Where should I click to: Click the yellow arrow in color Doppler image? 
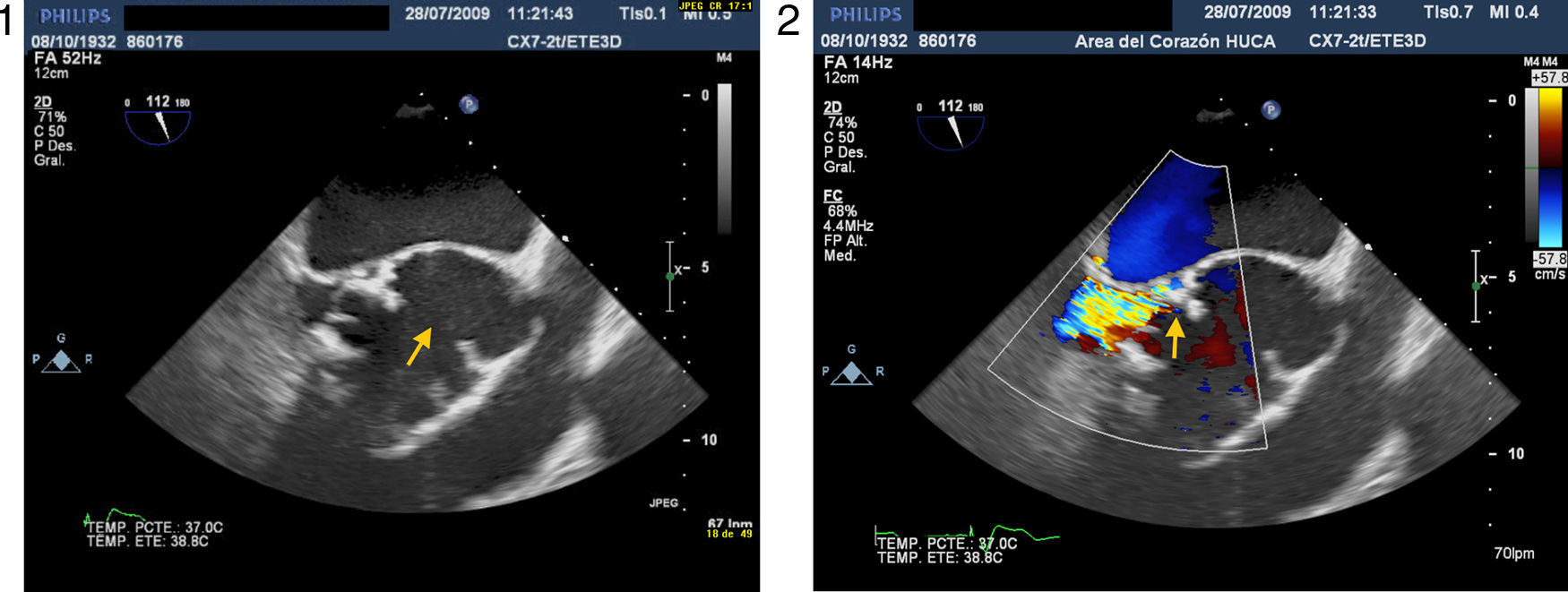pyautogui.click(x=1175, y=338)
